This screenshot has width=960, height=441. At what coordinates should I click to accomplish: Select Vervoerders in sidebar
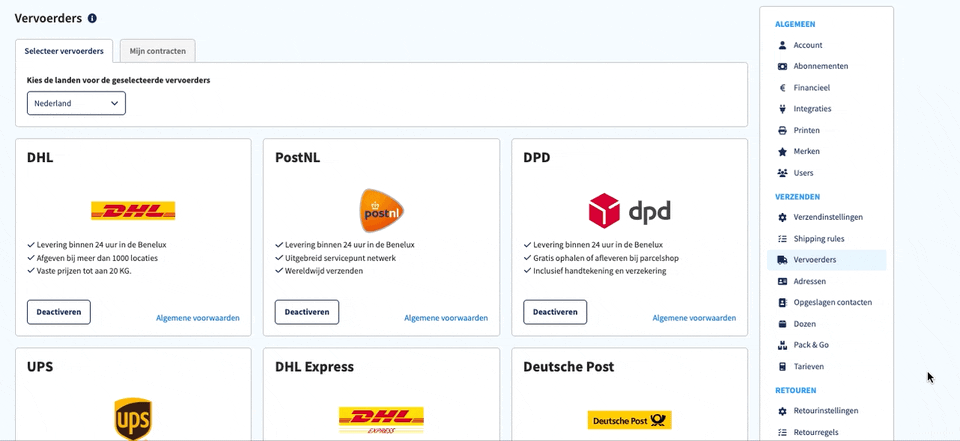point(827,260)
